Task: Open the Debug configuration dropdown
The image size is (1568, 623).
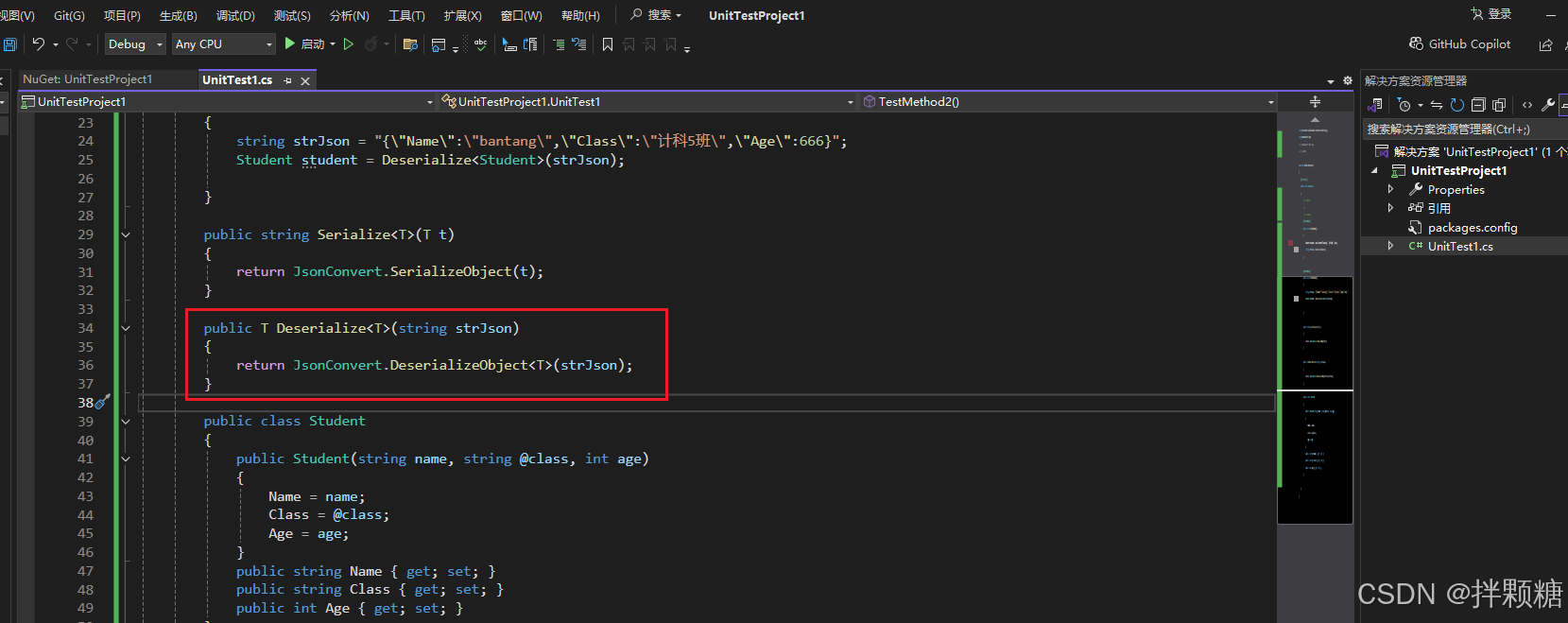Action: pyautogui.click(x=135, y=44)
